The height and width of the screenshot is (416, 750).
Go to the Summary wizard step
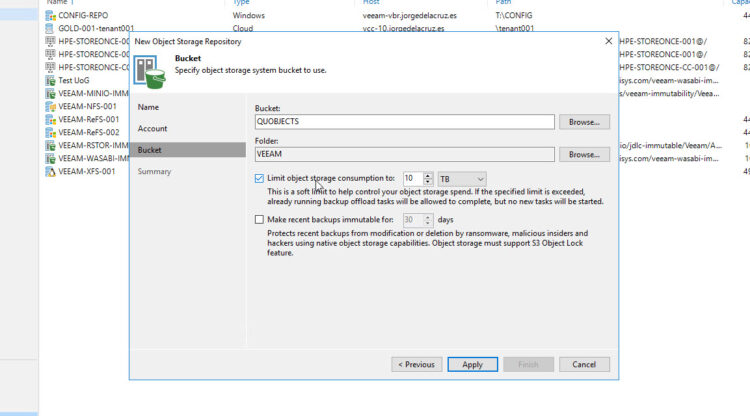(x=154, y=171)
